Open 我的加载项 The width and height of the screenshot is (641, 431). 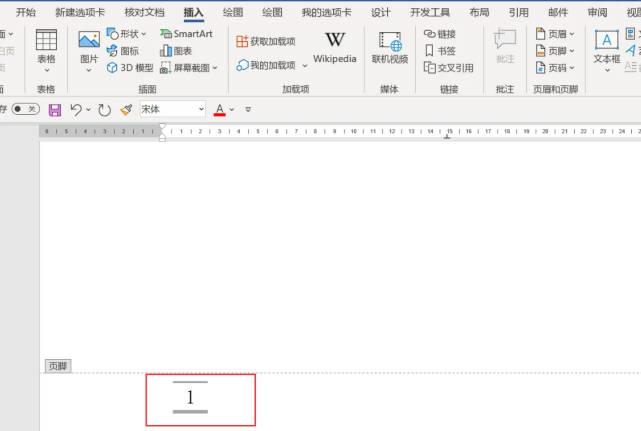(266, 65)
